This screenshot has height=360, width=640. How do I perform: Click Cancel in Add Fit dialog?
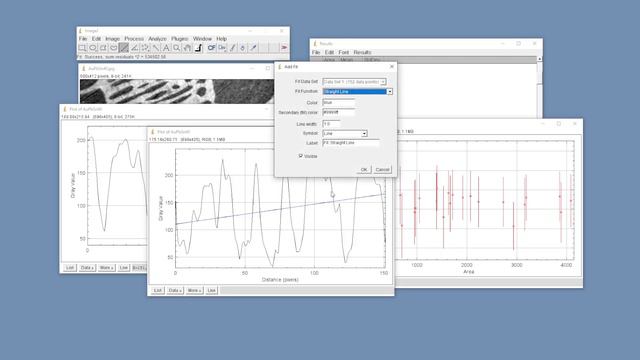[x=382, y=169]
